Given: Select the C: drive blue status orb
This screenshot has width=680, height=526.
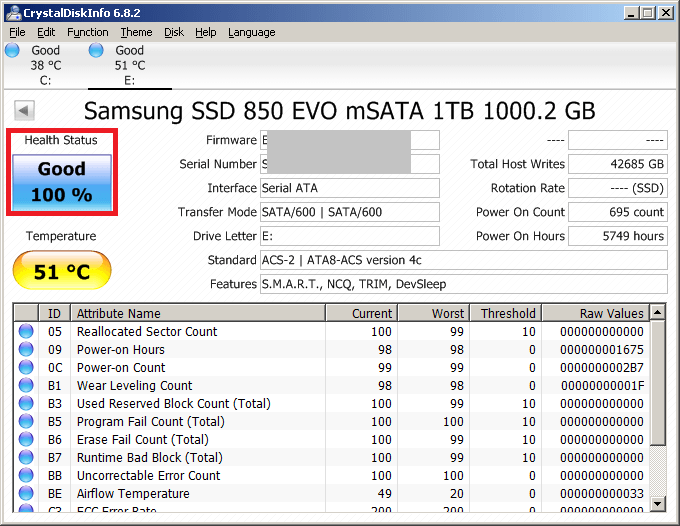Looking at the screenshot, I should [x=12, y=50].
